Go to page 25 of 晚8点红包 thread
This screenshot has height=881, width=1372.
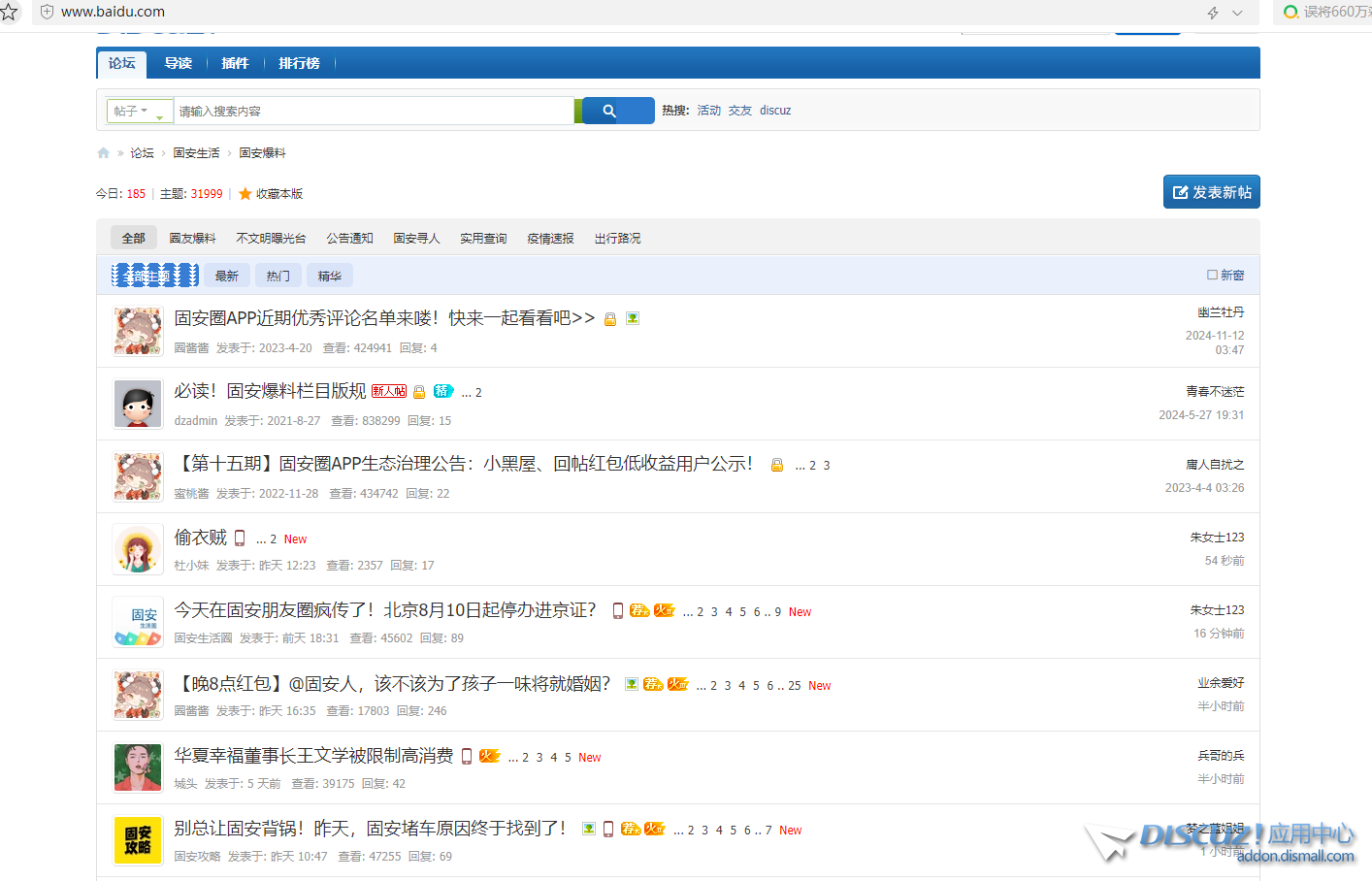[x=795, y=686]
